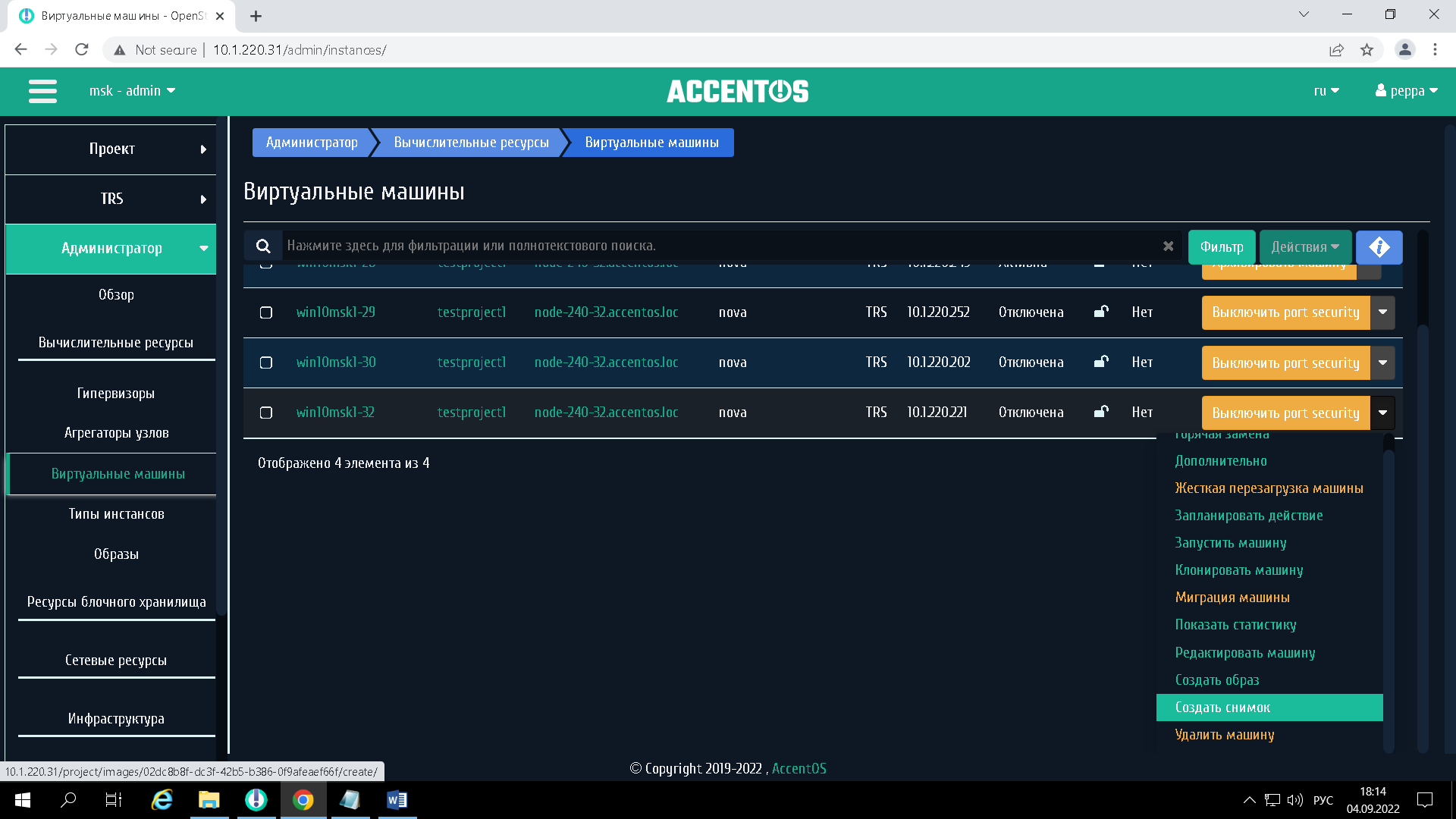Image resolution: width=1456 pixels, height=819 pixels.
Task: Click Выключить port security for win10msk1-29
Action: [x=1285, y=312]
